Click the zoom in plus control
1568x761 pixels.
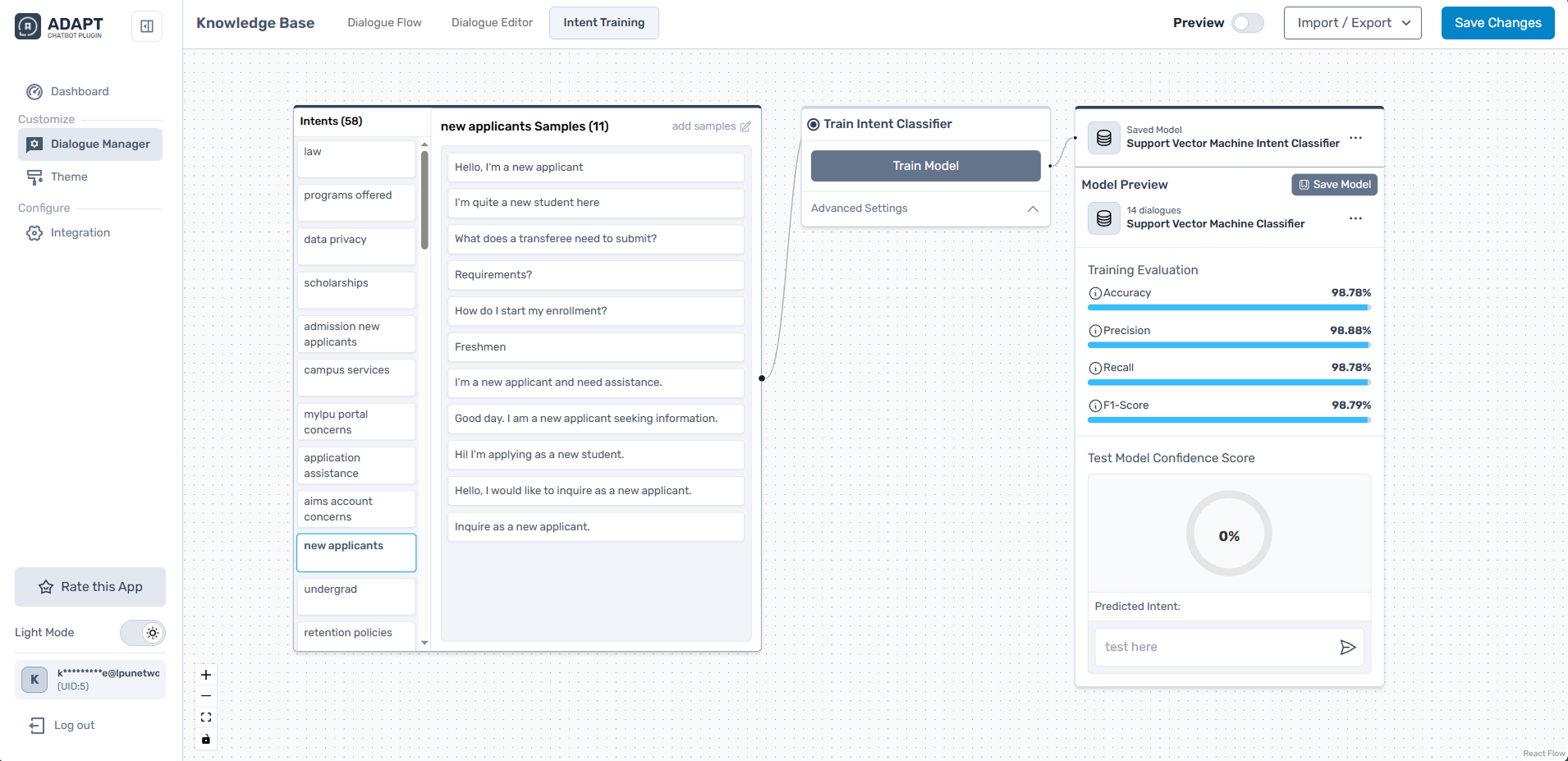coord(206,675)
